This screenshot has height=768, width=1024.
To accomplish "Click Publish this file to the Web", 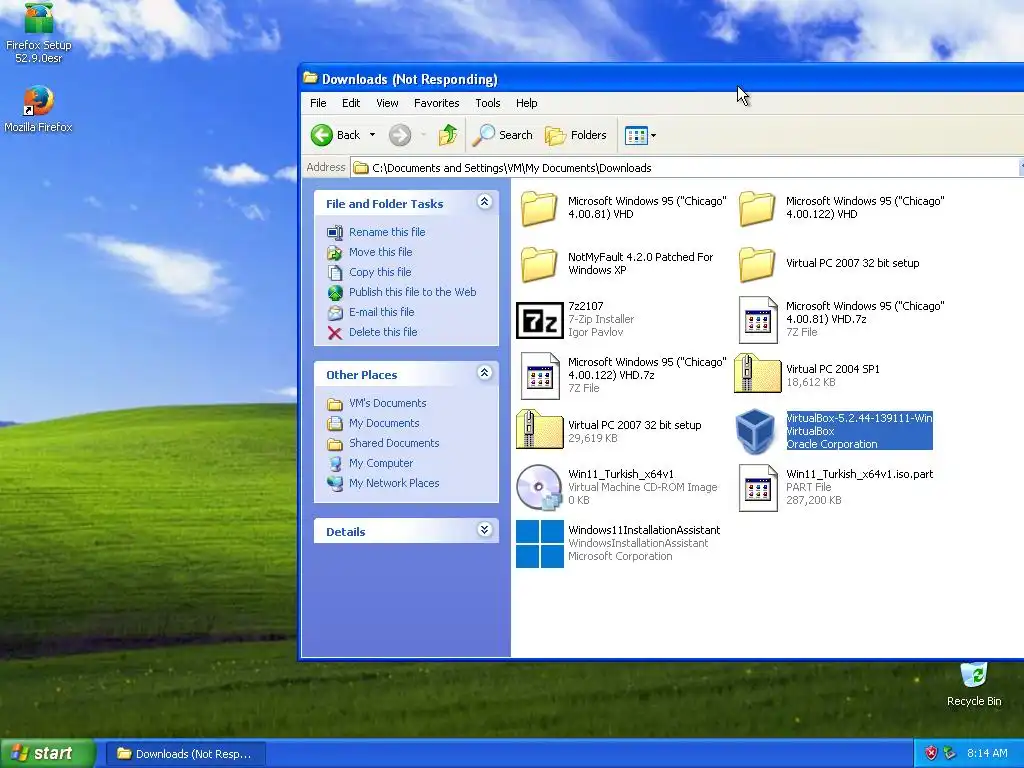I will [x=412, y=292].
